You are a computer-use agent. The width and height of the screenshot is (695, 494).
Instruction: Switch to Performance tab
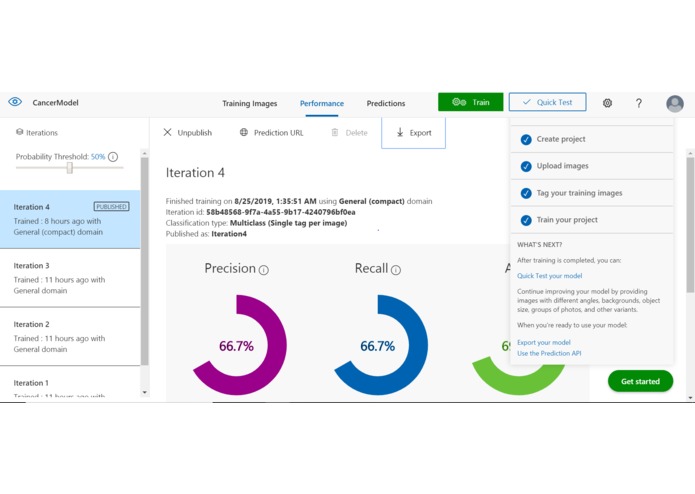(x=322, y=103)
